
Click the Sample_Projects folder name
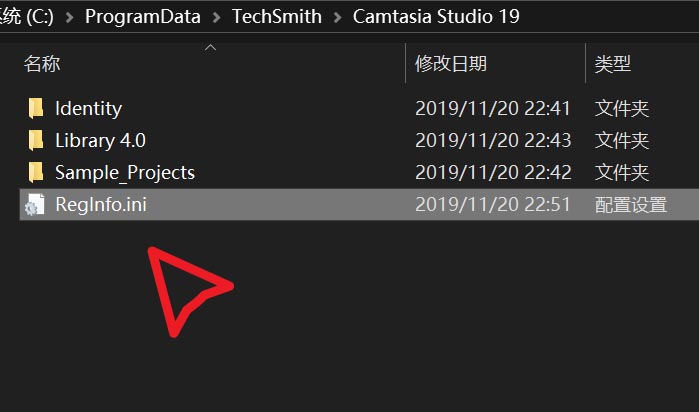pos(125,172)
